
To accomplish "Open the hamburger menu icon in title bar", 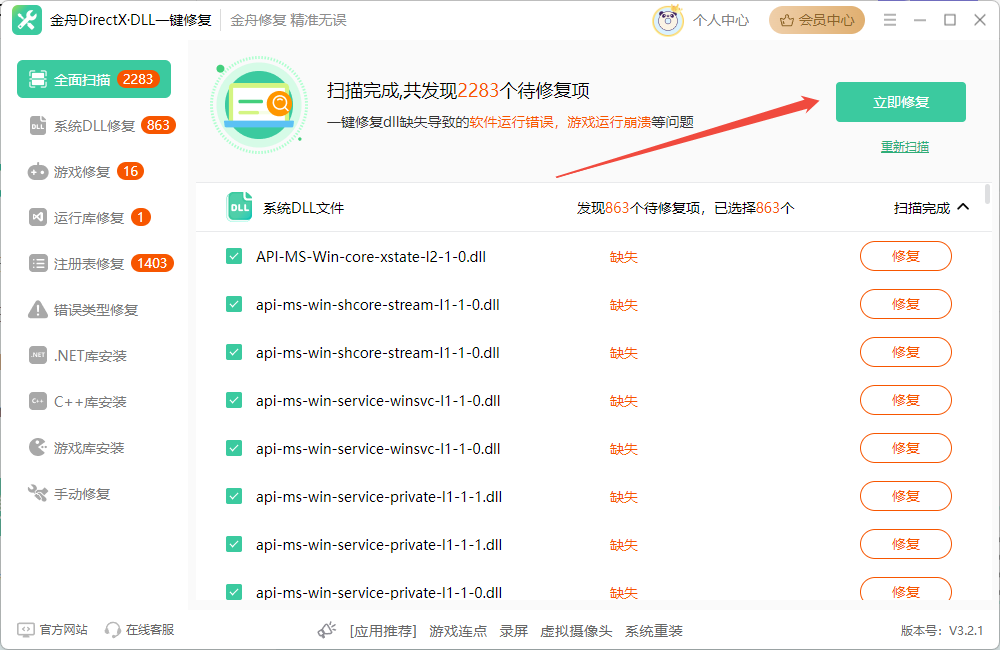I will click(890, 20).
